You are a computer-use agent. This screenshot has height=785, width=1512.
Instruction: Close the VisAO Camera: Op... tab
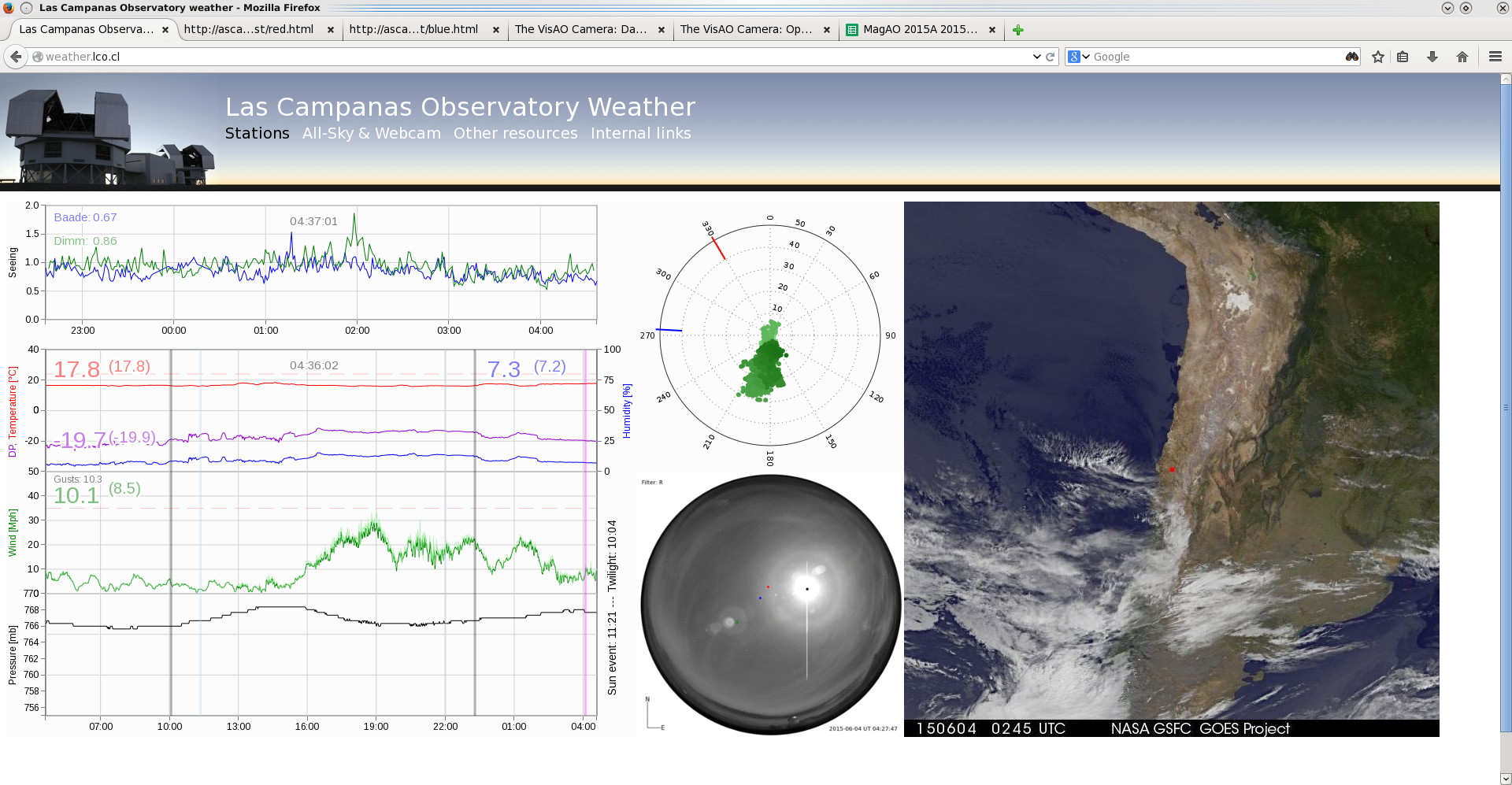coord(827,30)
